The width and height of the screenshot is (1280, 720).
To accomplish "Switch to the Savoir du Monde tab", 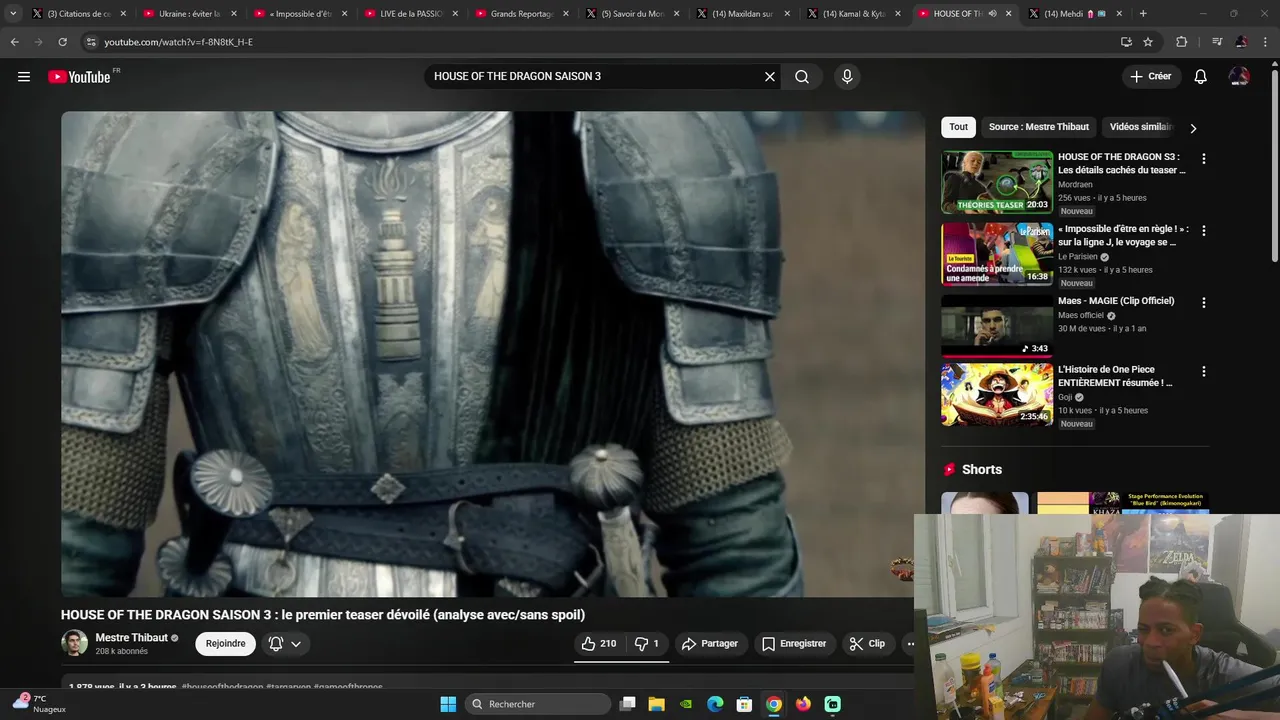I will (x=633, y=14).
